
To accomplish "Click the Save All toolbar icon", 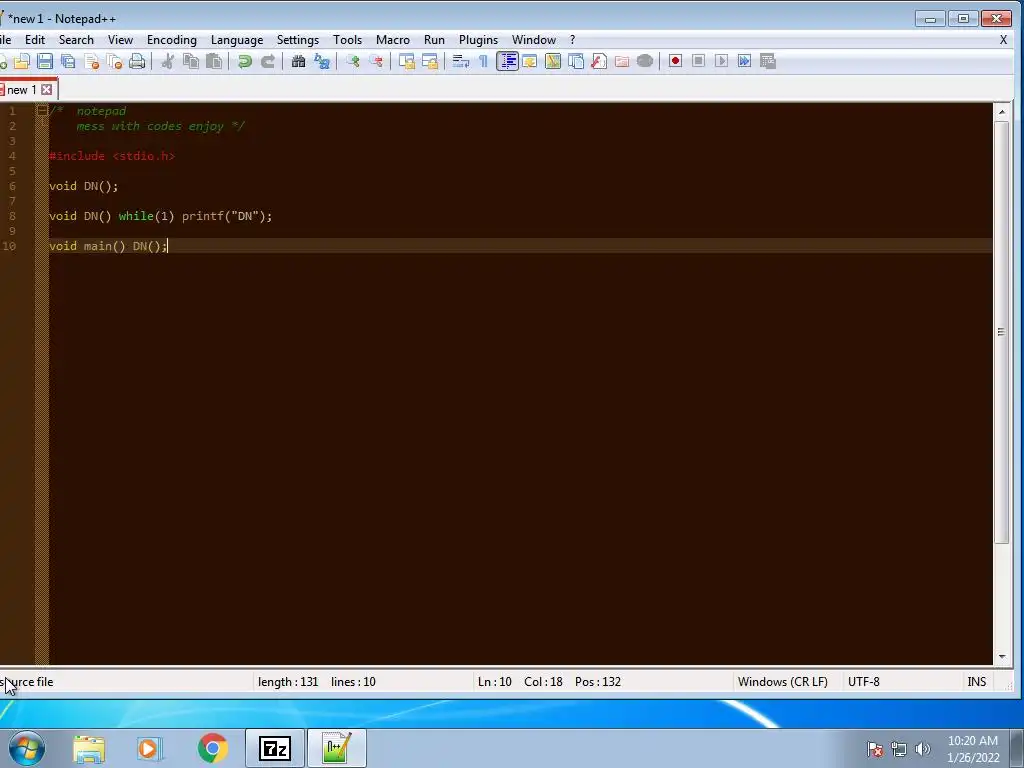I will (68, 61).
